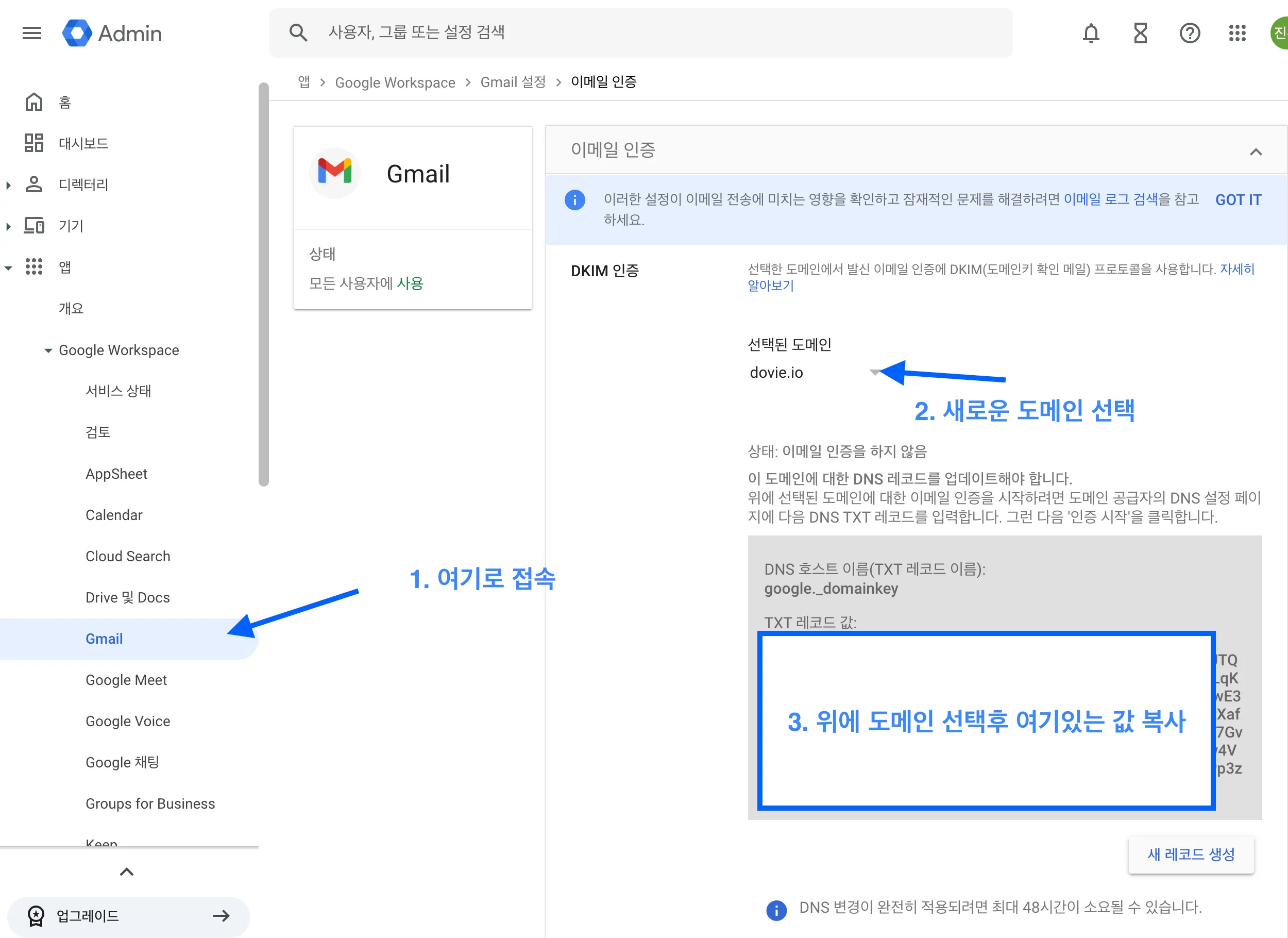
Task: Collapse the 이메일 인증 panel chevron
Action: (1256, 152)
